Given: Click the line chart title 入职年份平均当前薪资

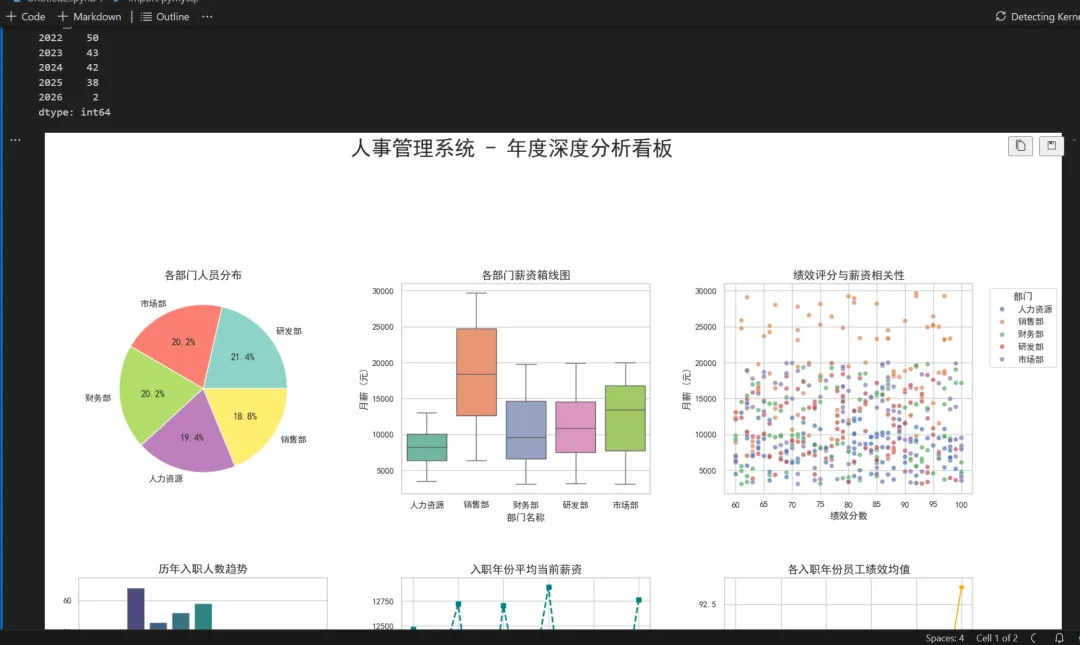Looking at the screenshot, I should [x=526, y=569].
